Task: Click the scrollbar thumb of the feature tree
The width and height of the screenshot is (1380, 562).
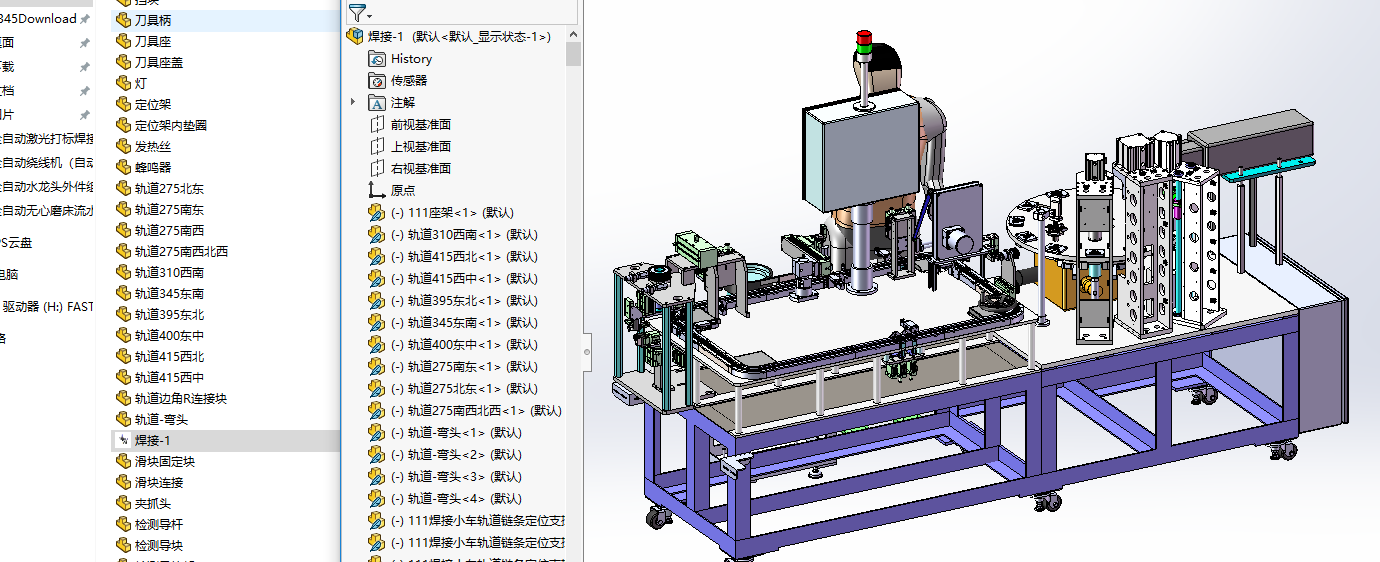Action: [573, 53]
